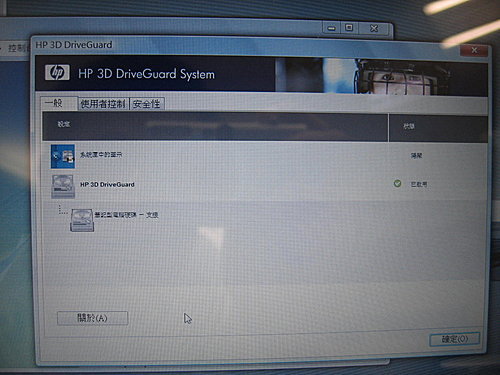The image size is (500, 375).
Task: Click the enabled status text beside checkmark
Action: coord(419,184)
